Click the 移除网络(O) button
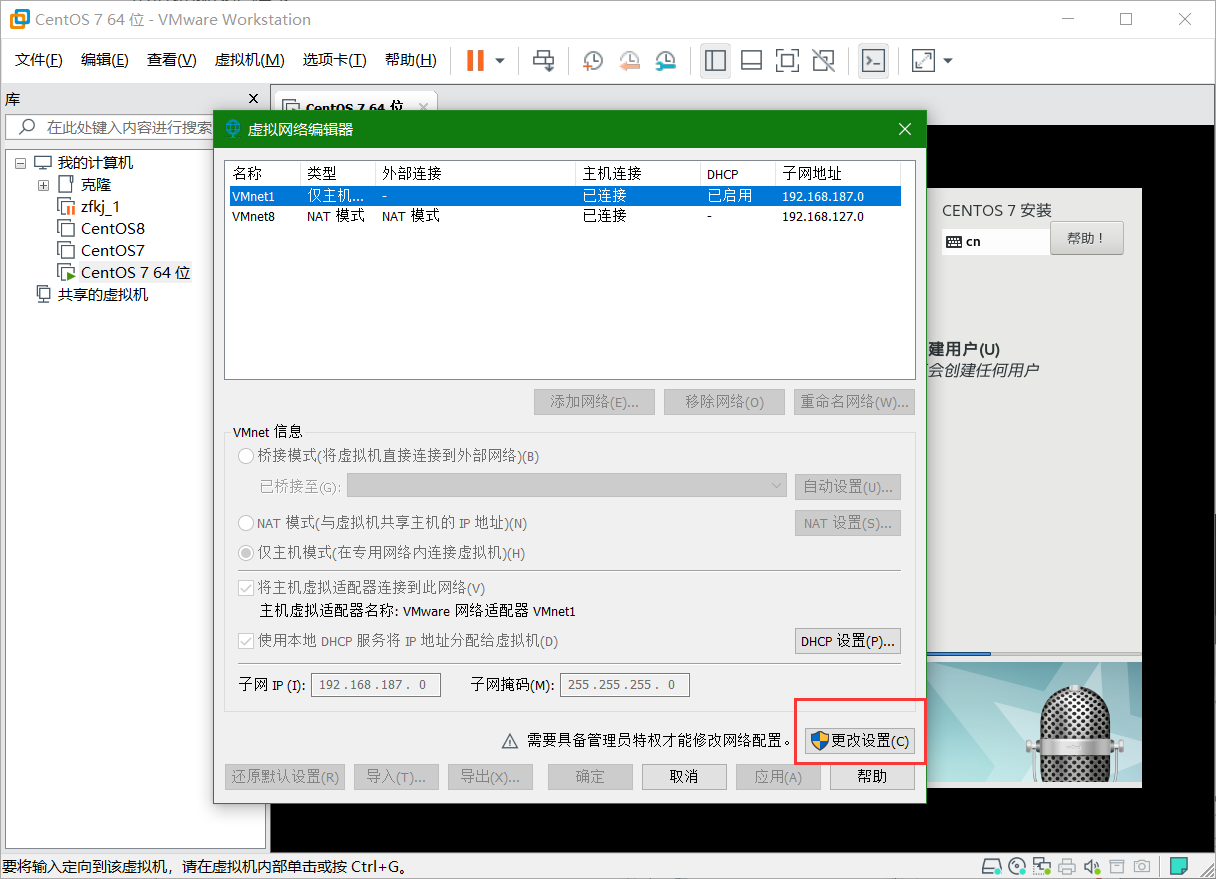Viewport: 1216px width, 879px height. [725, 402]
